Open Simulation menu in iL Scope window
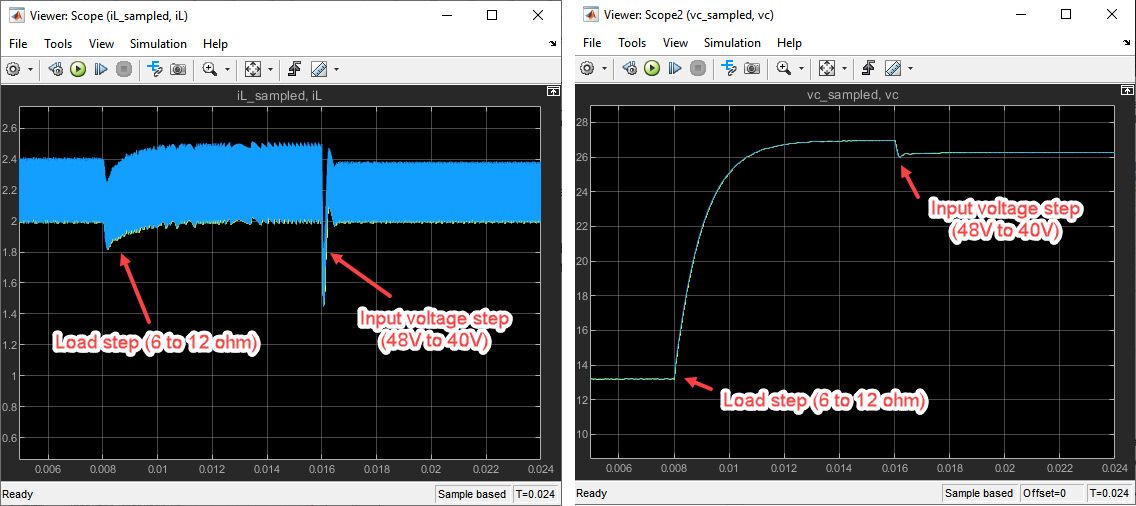 click(158, 44)
